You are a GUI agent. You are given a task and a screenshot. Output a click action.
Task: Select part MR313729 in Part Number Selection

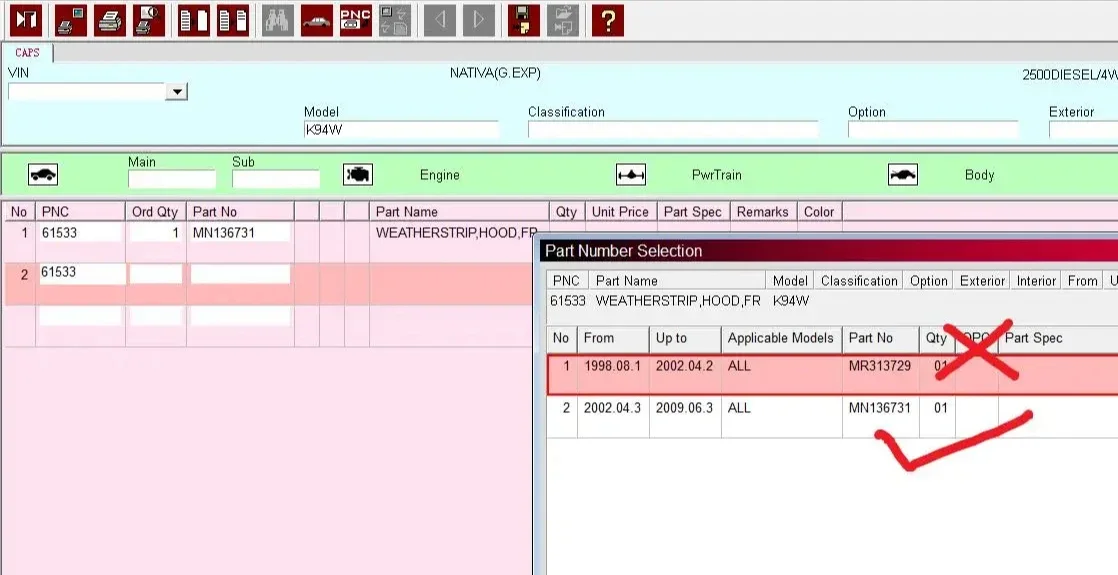[x=880, y=366]
